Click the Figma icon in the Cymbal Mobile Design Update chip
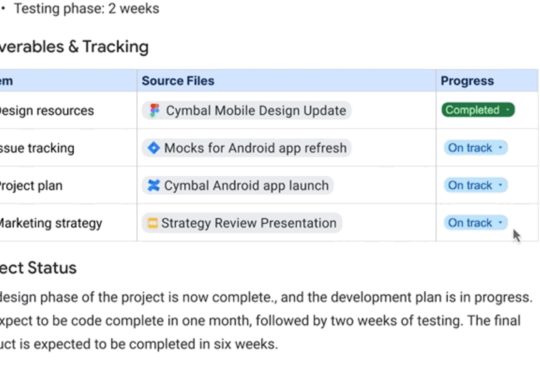The image size is (540, 370). 154,111
